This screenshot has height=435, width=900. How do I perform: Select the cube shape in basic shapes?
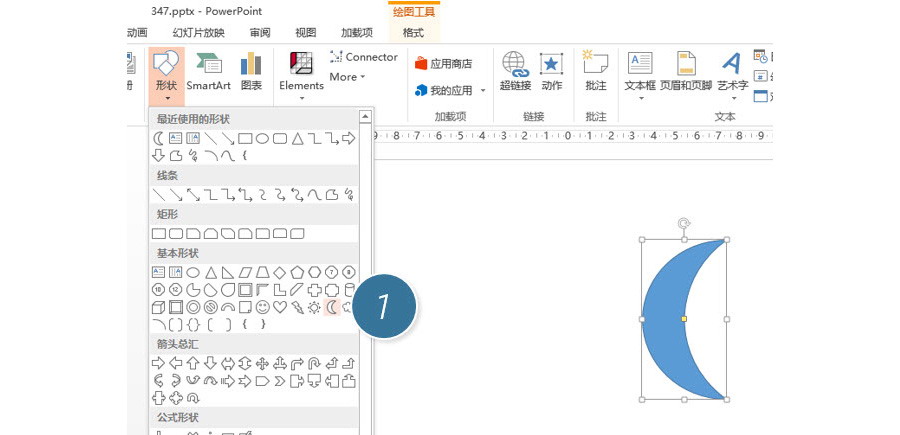[x=158, y=307]
